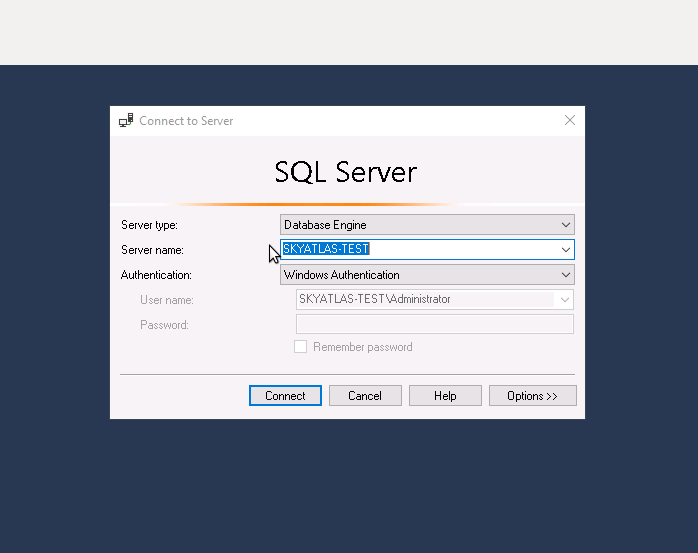Click the Authentication label
This screenshot has width=698, height=553.
point(156,275)
